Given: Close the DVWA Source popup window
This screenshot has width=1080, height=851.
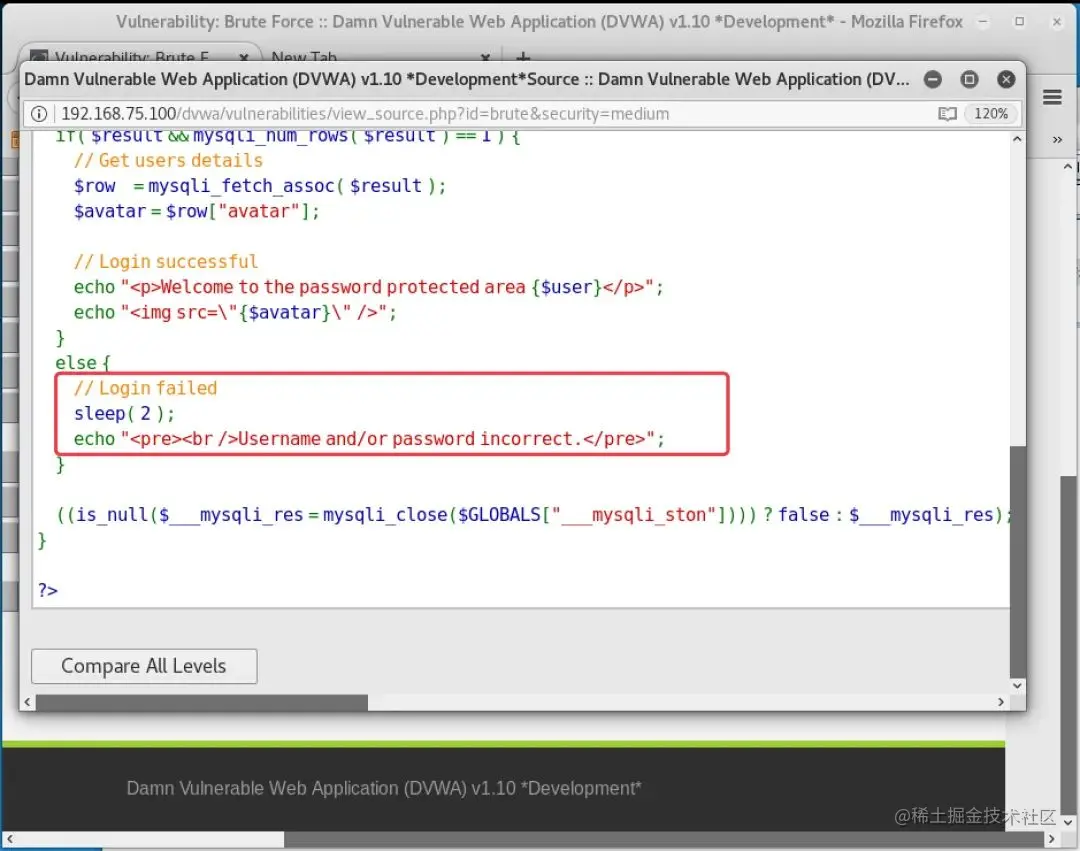Looking at the screenshot, I should (x=1006, y=79).
